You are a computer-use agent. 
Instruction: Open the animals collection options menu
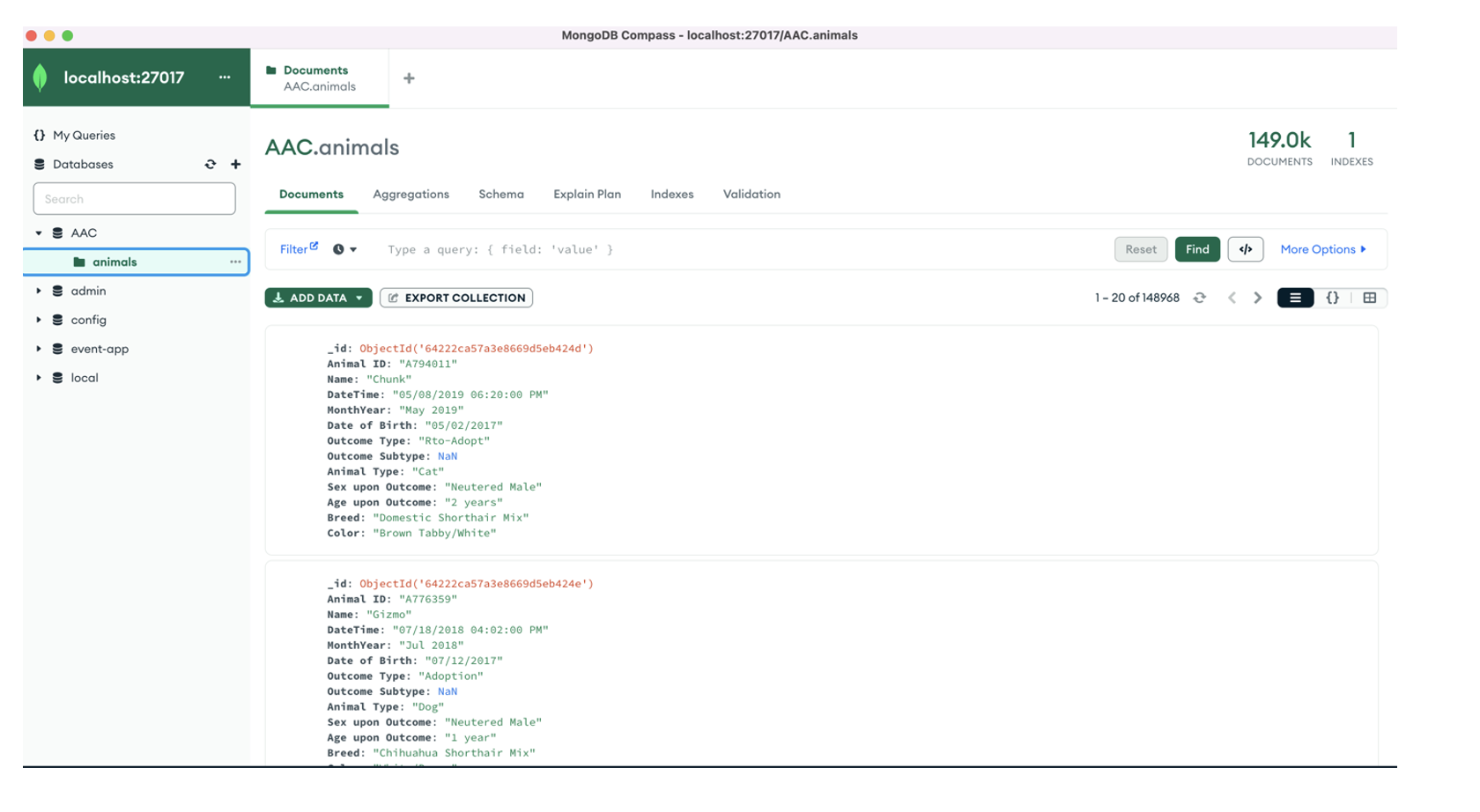235,262
